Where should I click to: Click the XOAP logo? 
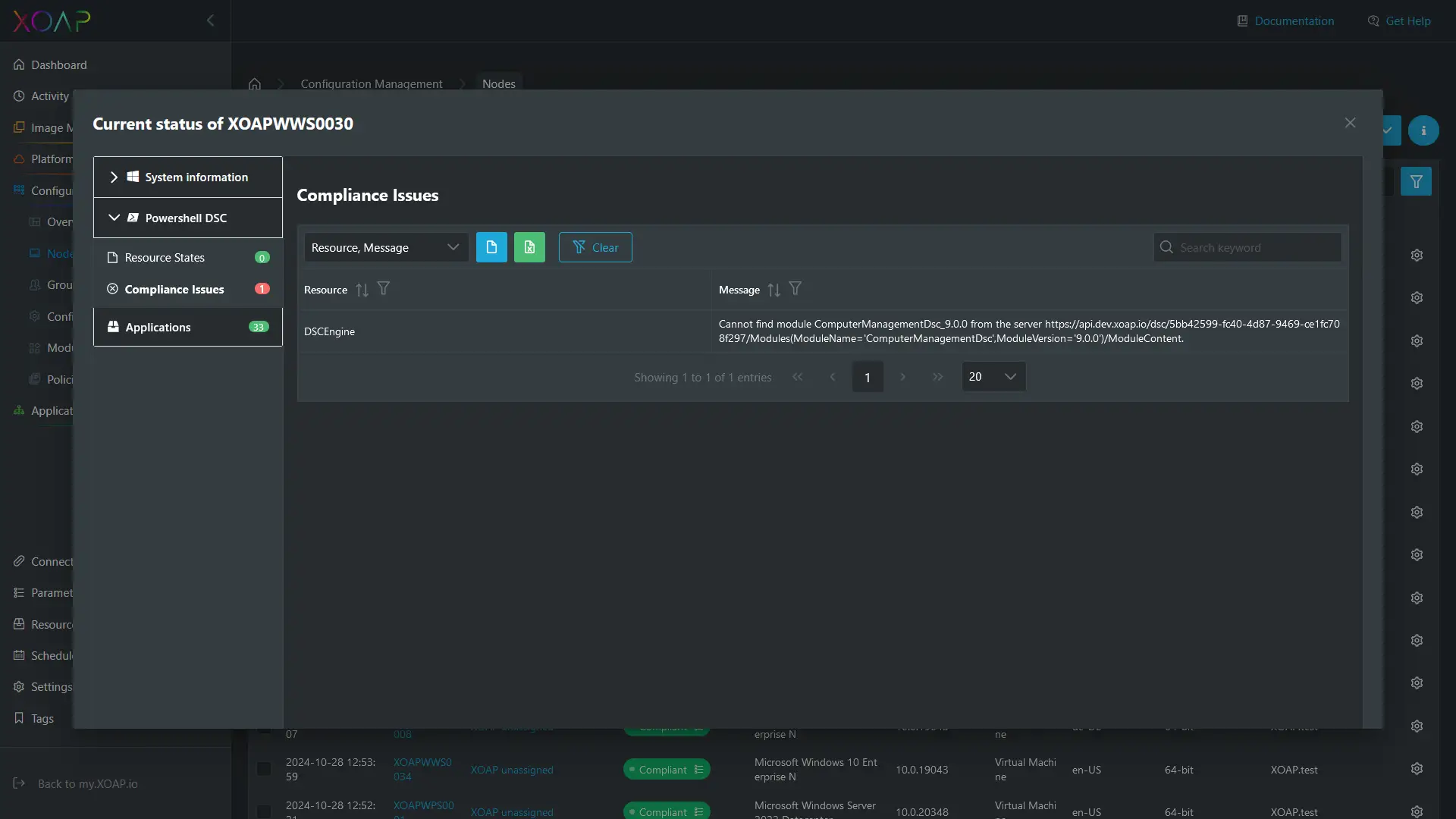(x=52, y=20)
